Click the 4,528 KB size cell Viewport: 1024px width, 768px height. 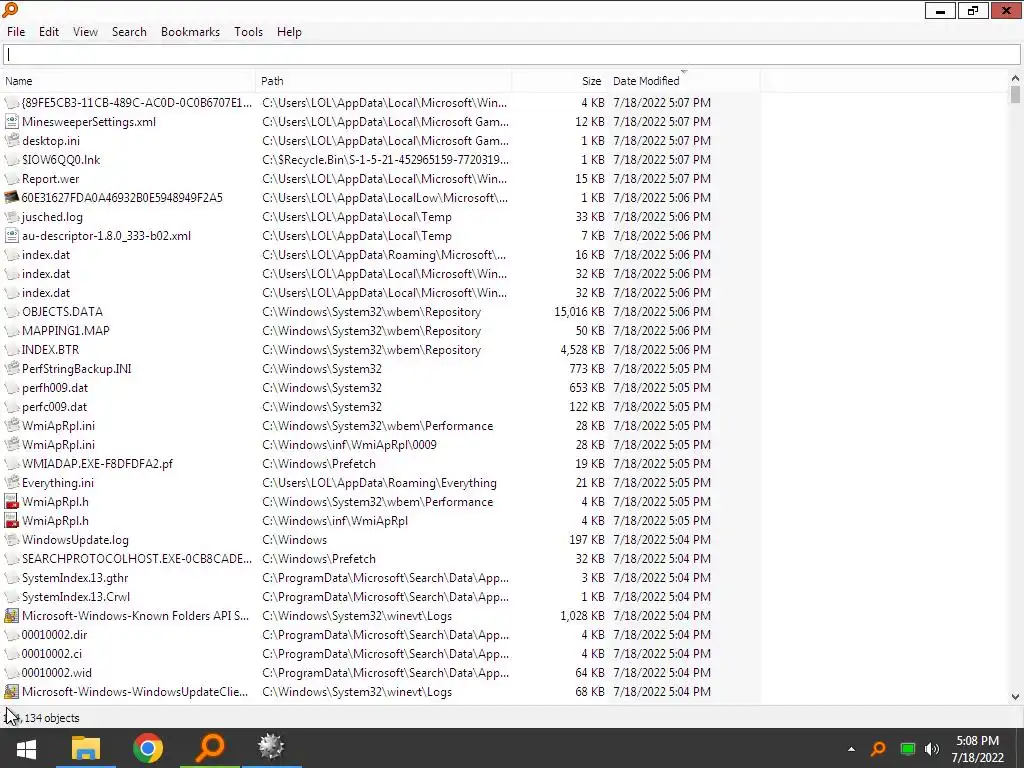pos(582,350)
